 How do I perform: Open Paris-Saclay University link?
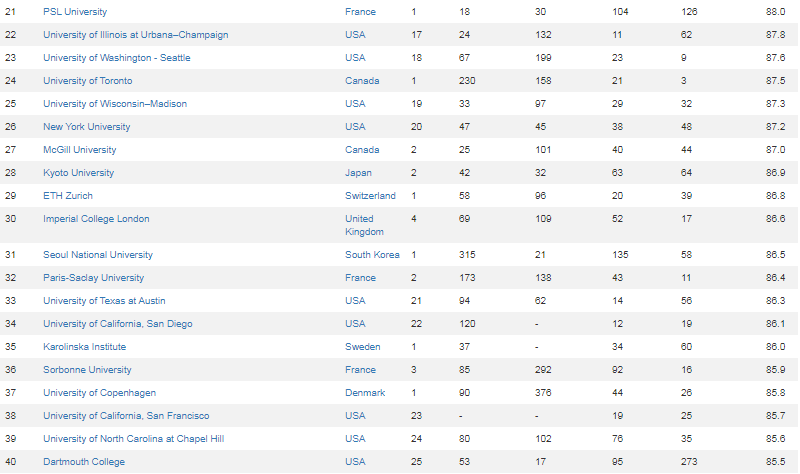click(x=93, y=278)
